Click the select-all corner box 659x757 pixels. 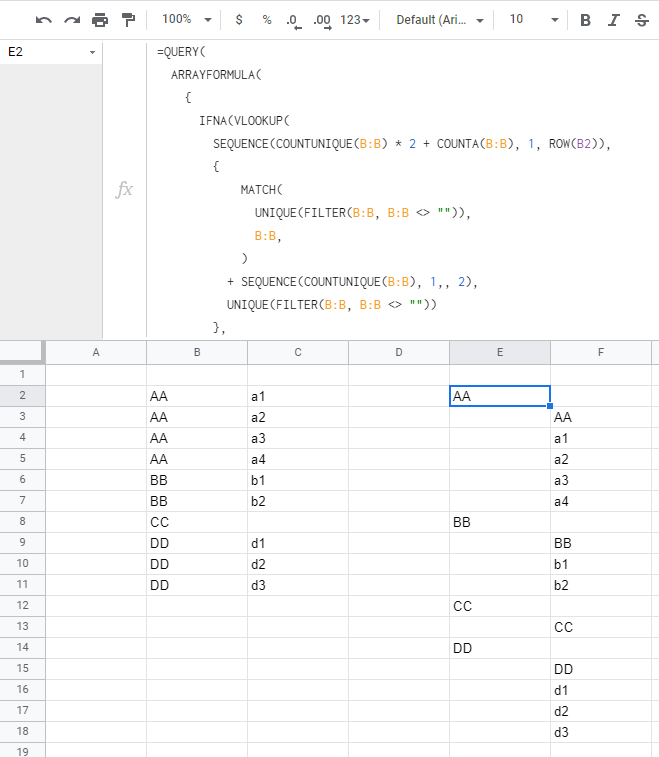click(x=22, y=352)
